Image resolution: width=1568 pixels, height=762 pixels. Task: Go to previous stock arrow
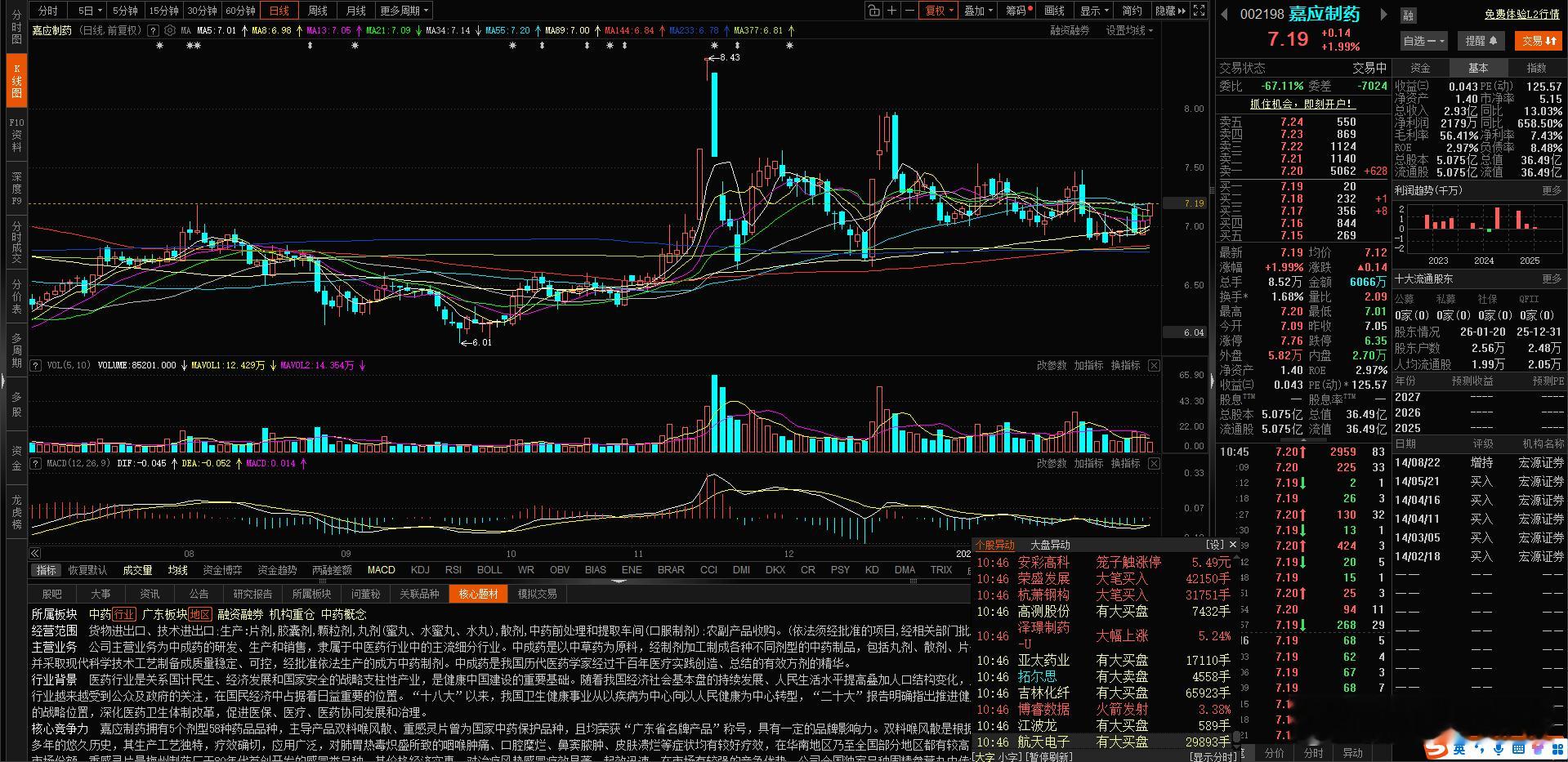point(1224,14)
